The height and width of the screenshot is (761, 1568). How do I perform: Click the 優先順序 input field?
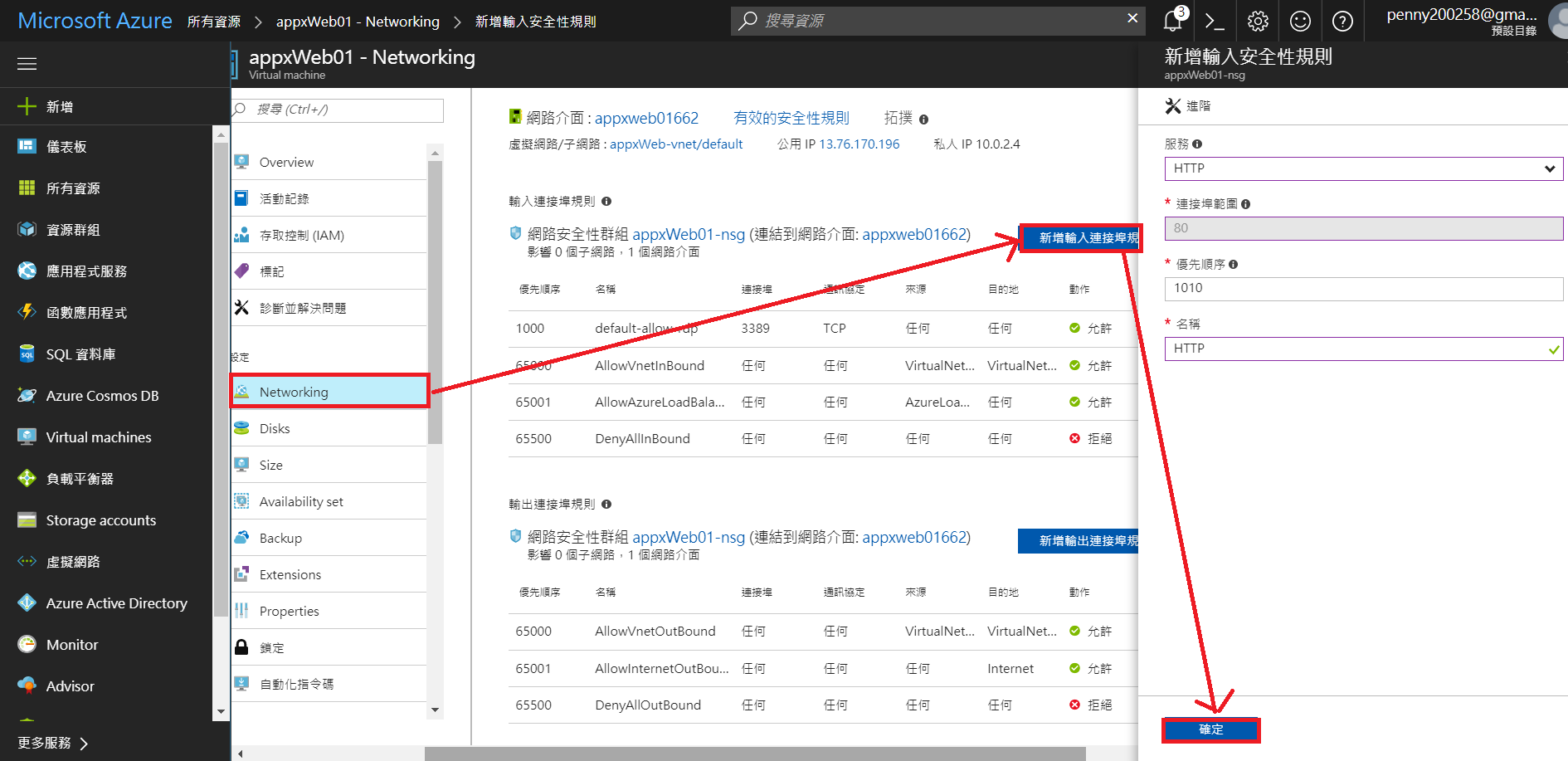point(1364,289)
